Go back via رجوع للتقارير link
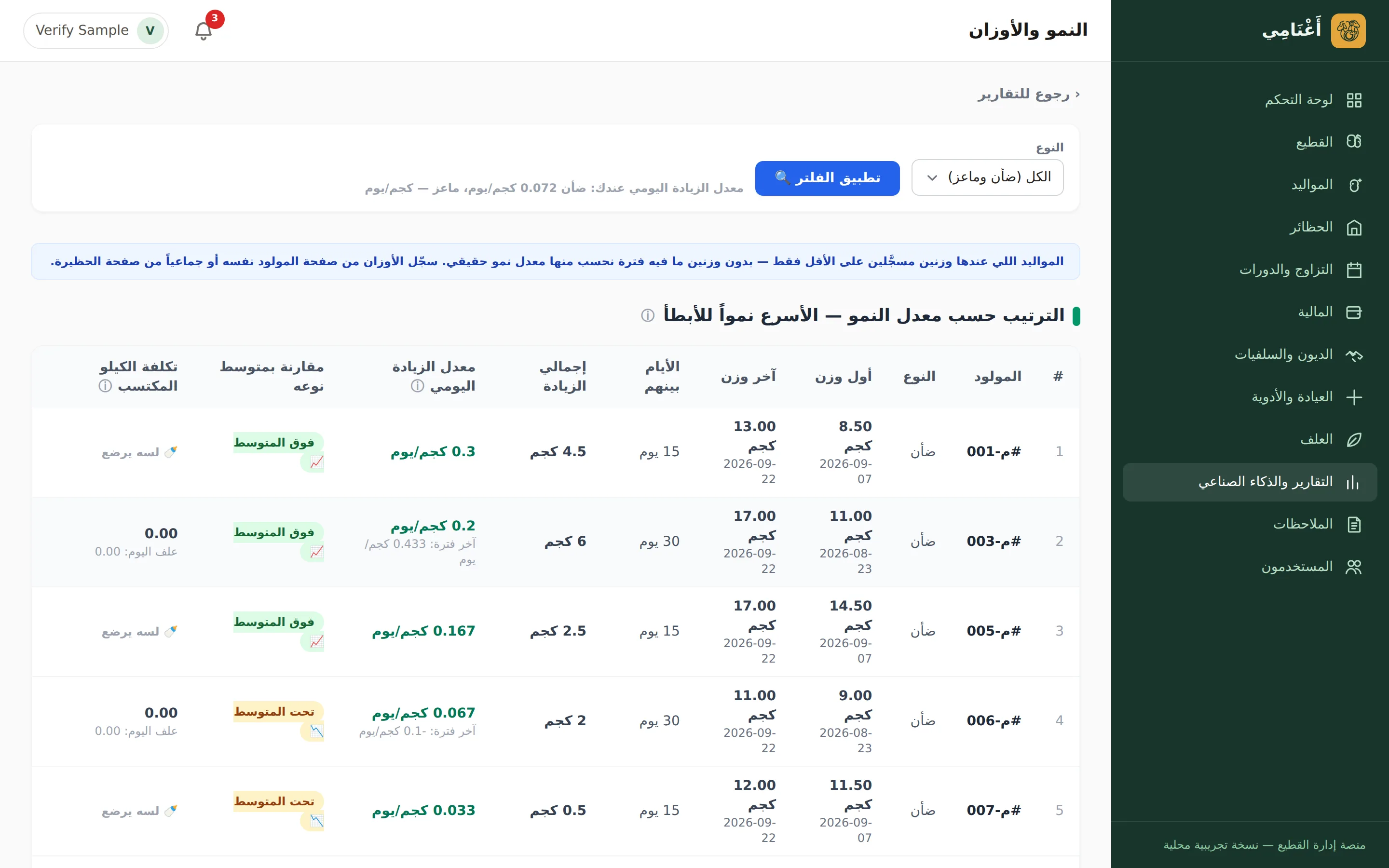The image size is (1389, 868). point(1029,94)
